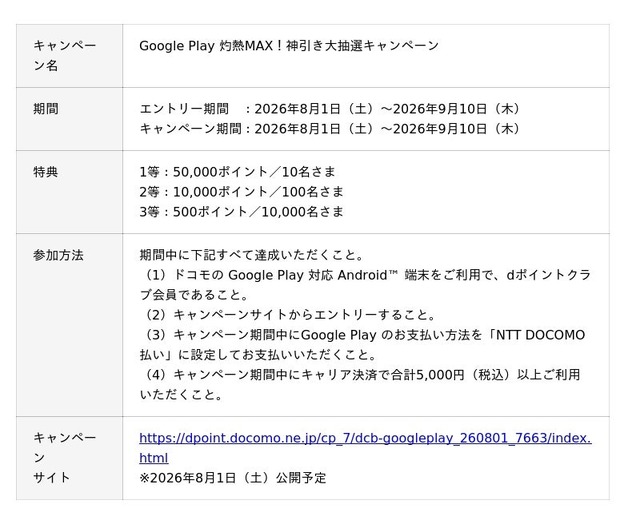Viewport: 640px width, 524px height.
Task: Click the キャンペーンサイト header cell
Action: (x=69, y=458)
